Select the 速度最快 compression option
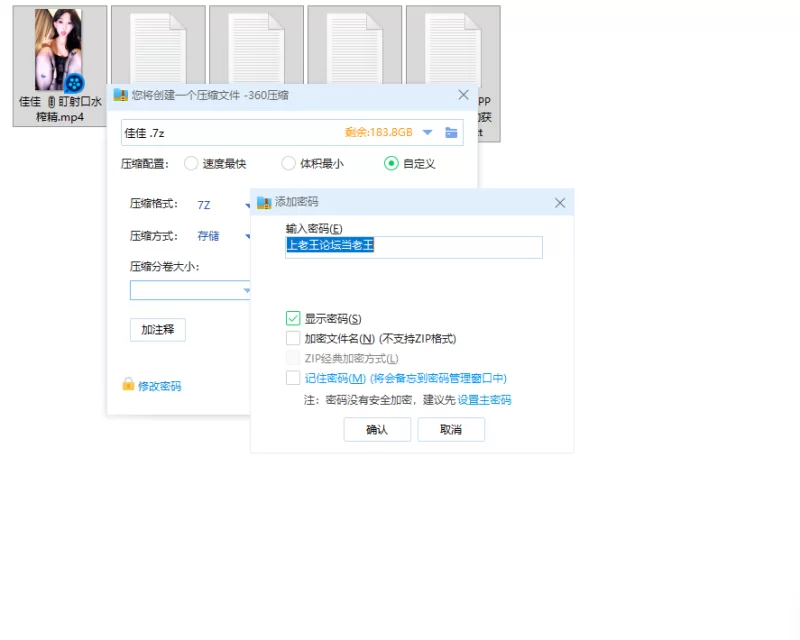Viewport: 800px width, 640px height. [x=191, y=163]
